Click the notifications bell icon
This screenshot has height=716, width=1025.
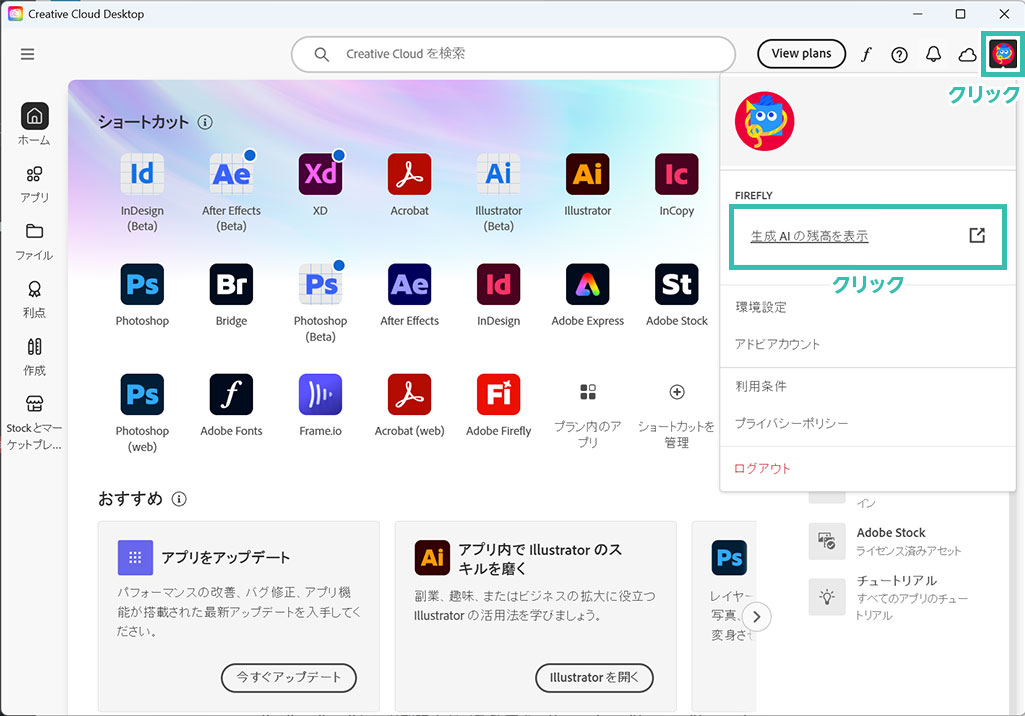933,55
